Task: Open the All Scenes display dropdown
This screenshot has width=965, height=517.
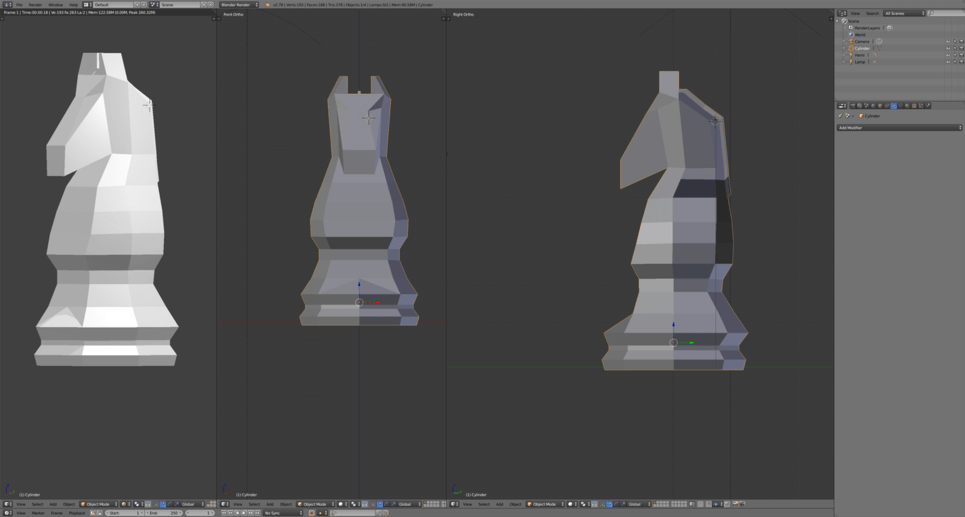Action: click(903, 13)
